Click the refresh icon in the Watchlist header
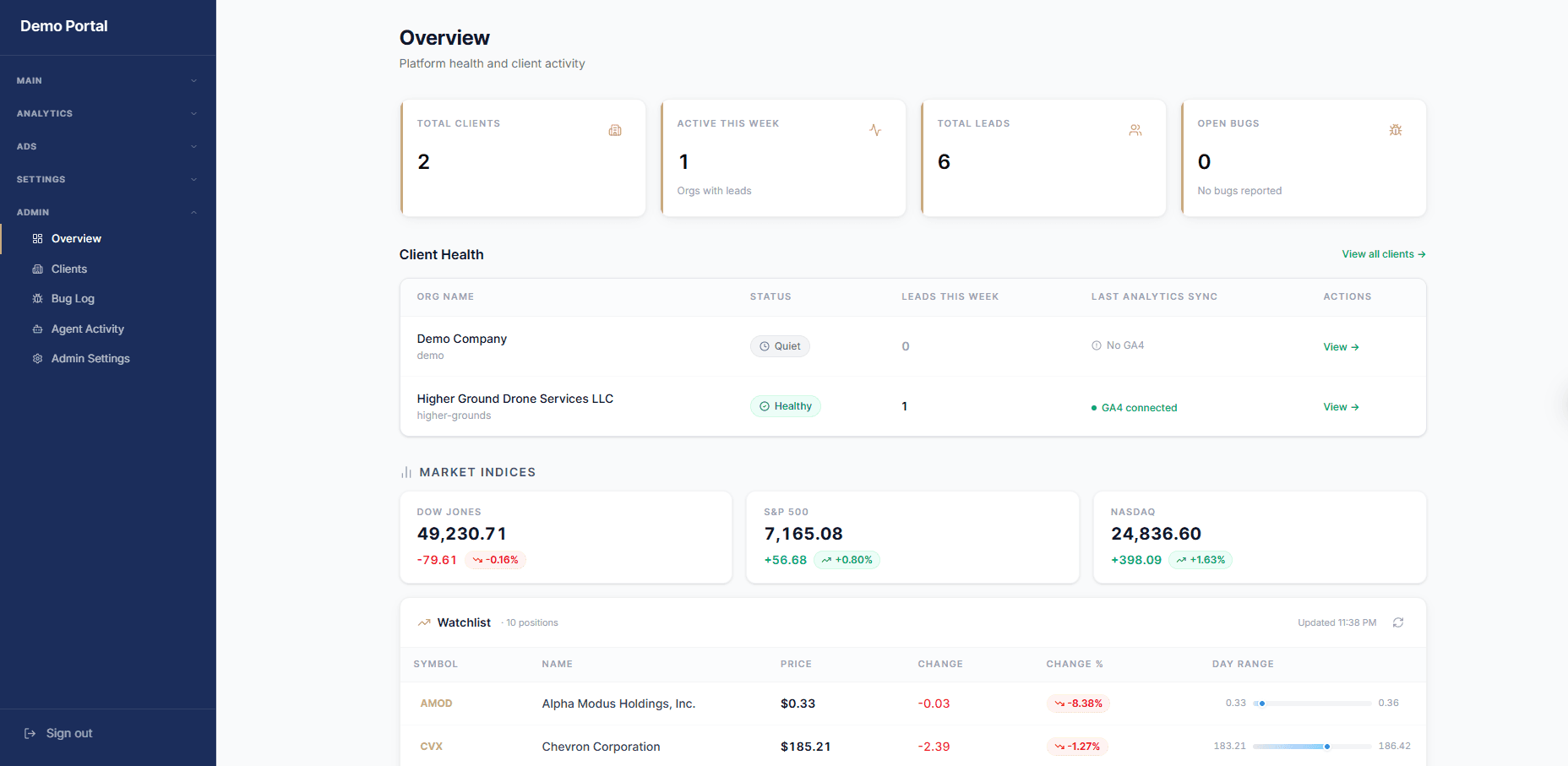The height and width of the screenshot is (766, 1568). (x=1397, y=622)
